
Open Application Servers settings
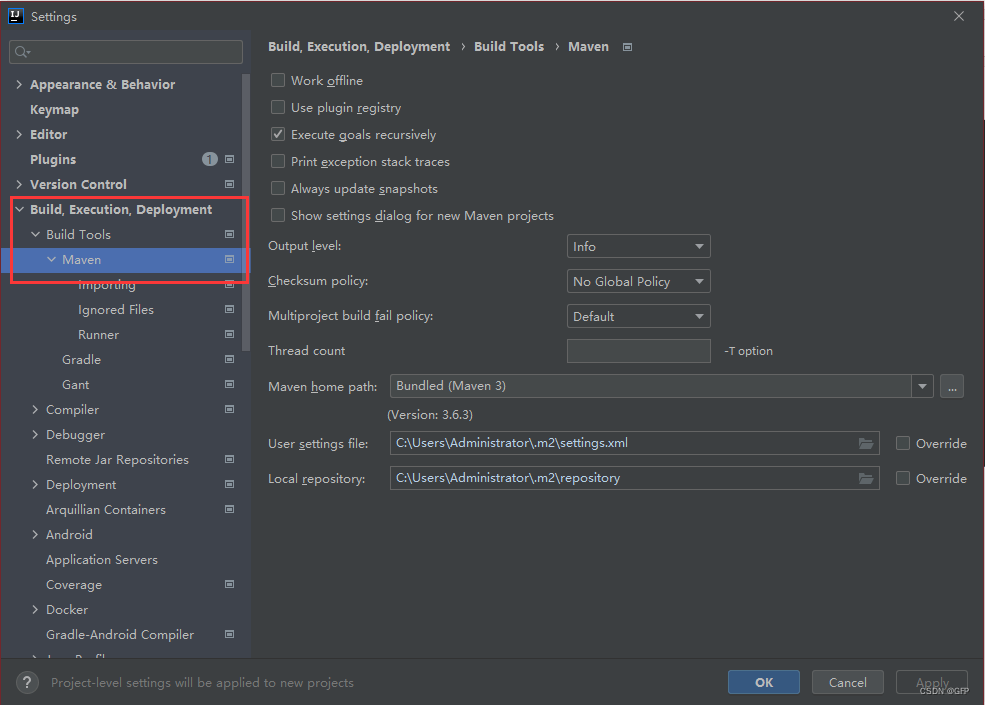(102, 560)
